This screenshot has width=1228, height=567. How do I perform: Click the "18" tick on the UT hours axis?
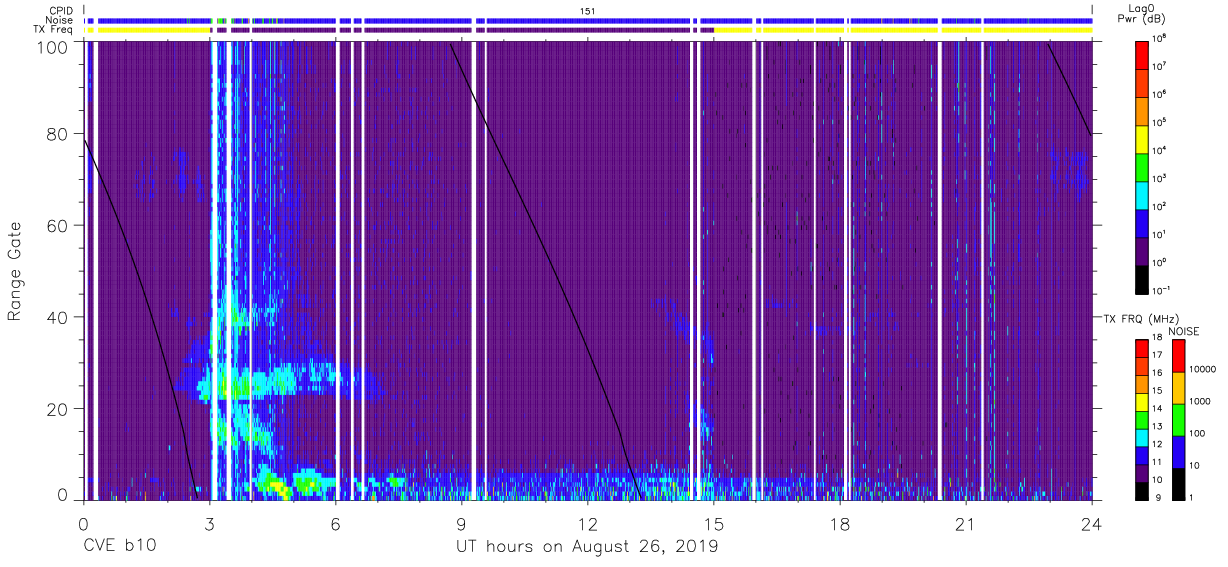tap(839, 523)
